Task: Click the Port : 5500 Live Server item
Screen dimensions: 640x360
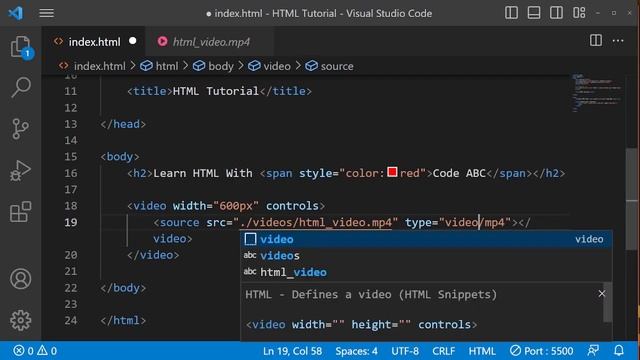Action: (542, 351)
